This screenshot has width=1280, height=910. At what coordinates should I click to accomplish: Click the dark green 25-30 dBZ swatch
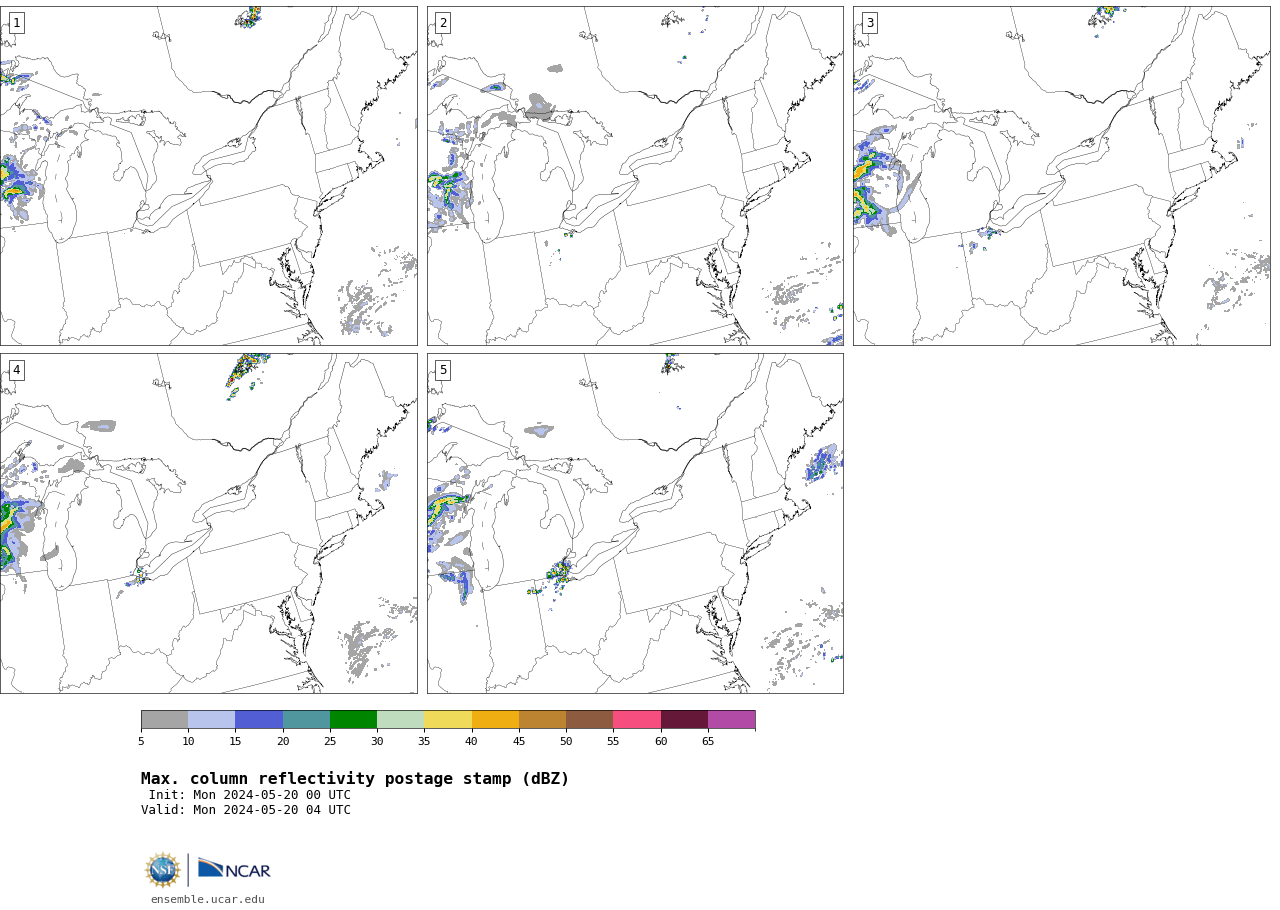click(353, 720)
